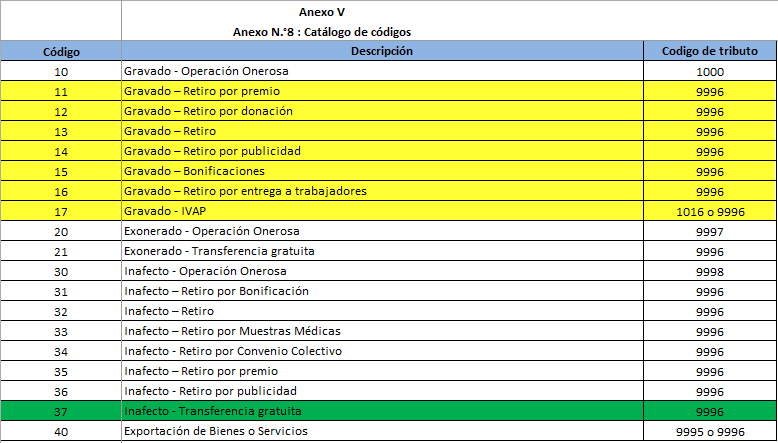Select tribute code 9998
This screenshot has width=778, height=443.
click(x=710, y=271)
